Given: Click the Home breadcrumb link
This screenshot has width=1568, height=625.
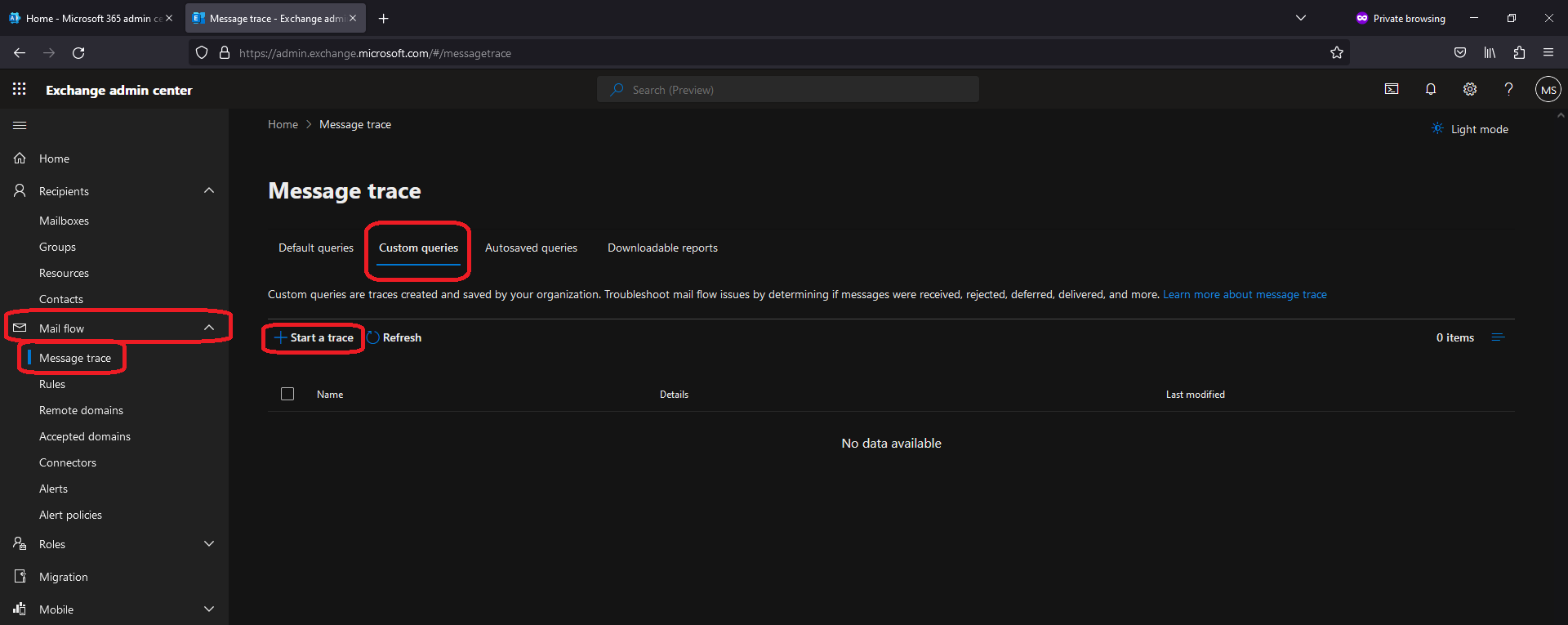Looking at the screenshot, I should 283,124.
